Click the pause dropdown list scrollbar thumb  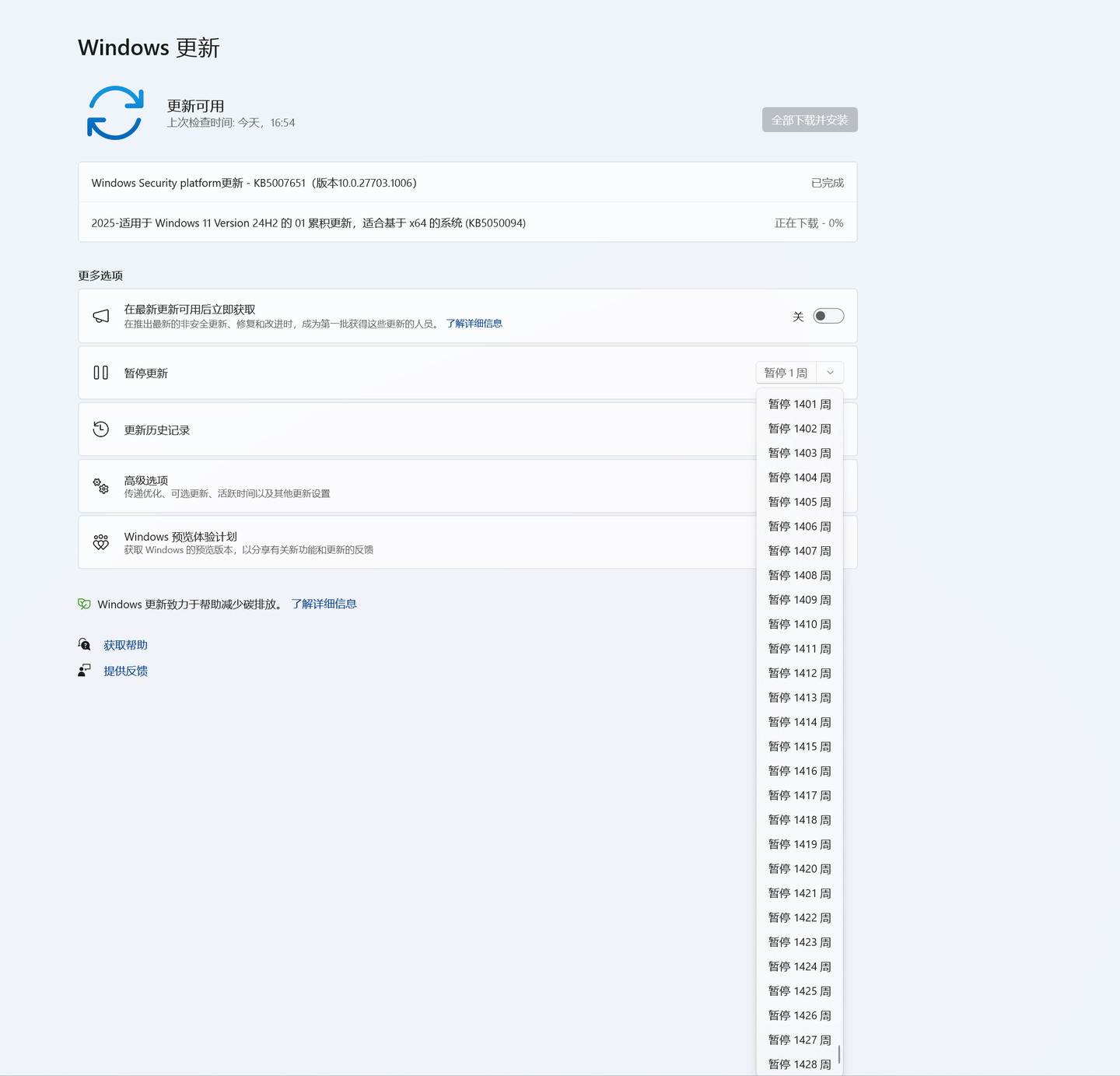(839, 1056)
